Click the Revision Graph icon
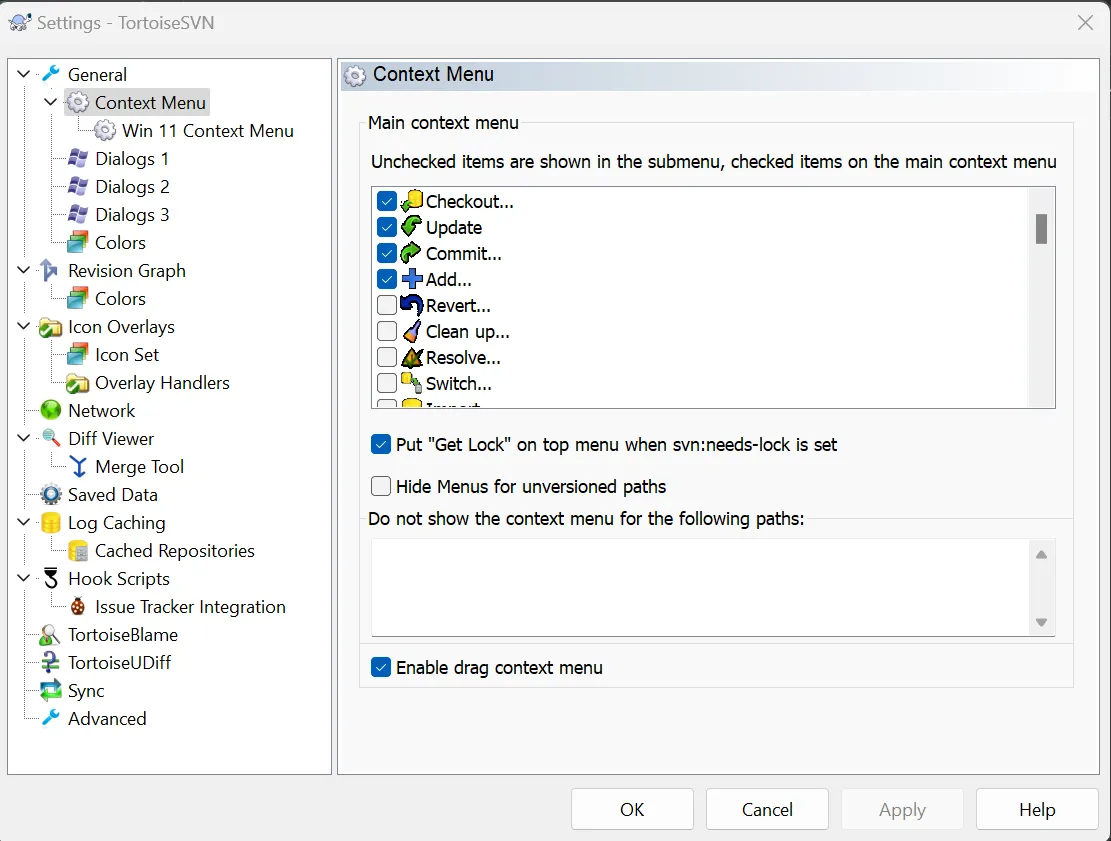1111x841 pixels. [x=50, y=271]
